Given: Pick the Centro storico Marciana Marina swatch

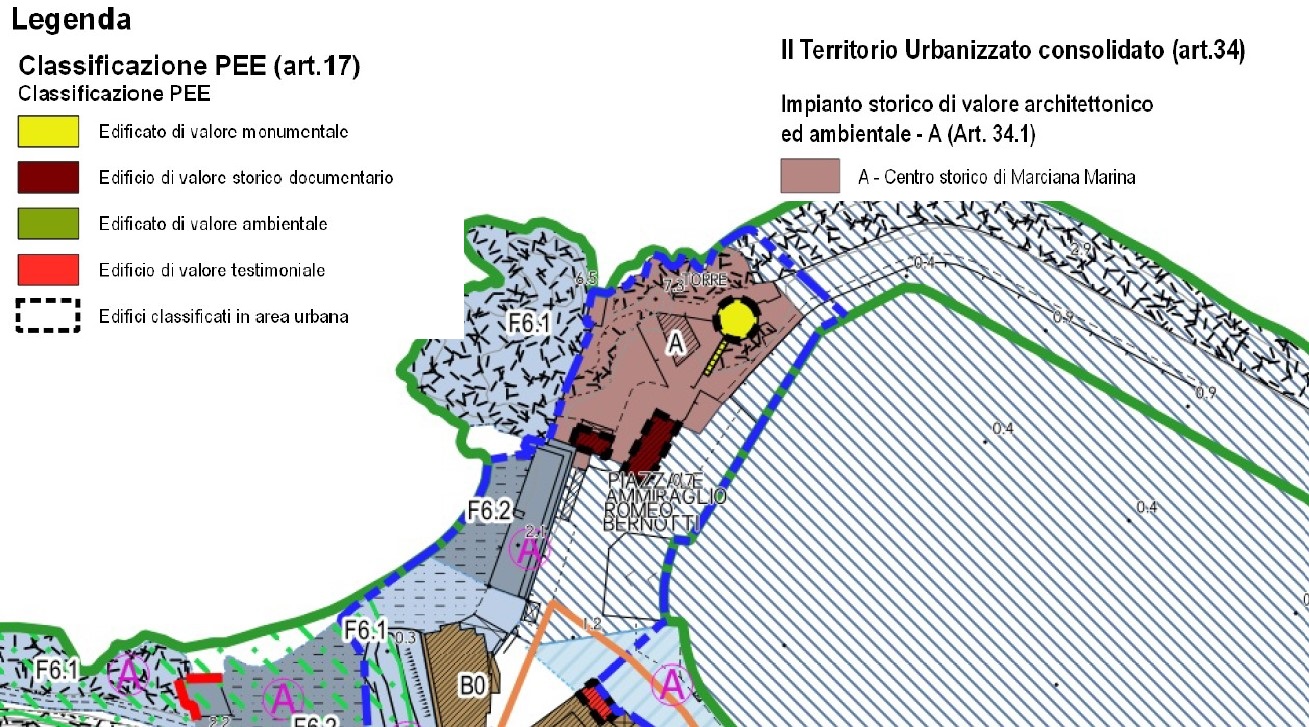Looking at the screenshot, I should tap(810, 176).
